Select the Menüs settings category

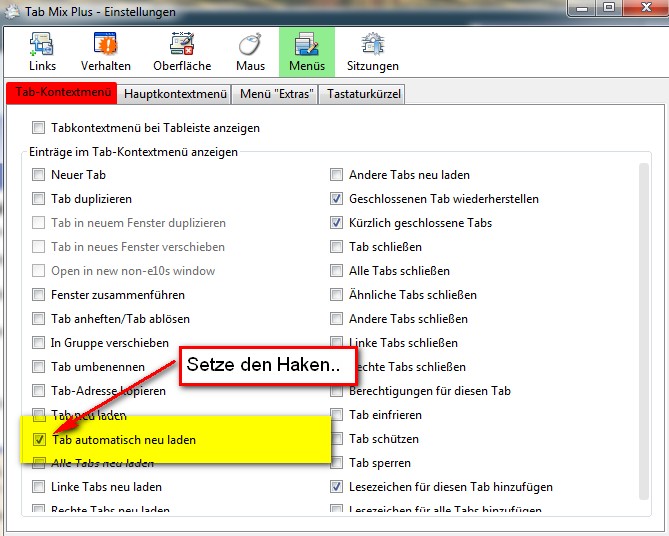coord(307,52)
